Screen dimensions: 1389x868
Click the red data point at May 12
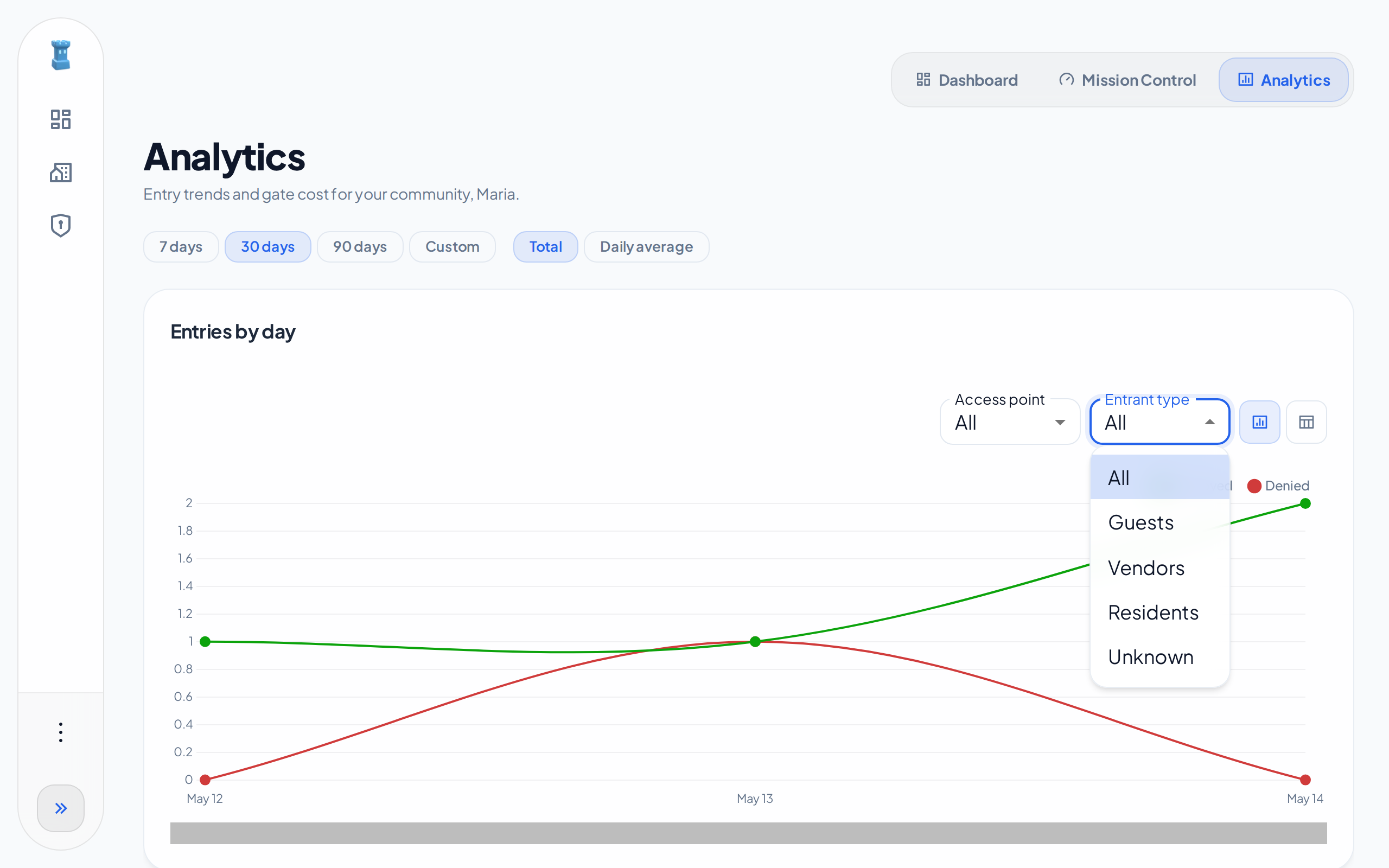point(205,780)
